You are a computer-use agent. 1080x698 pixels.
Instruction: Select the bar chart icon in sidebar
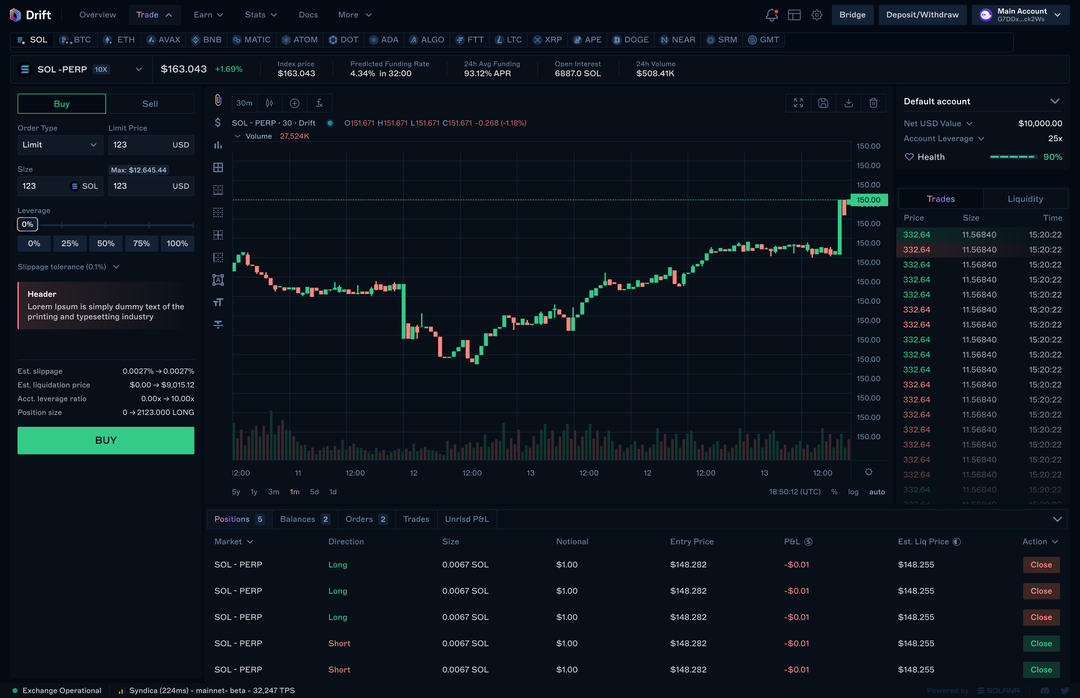point(218,145)
